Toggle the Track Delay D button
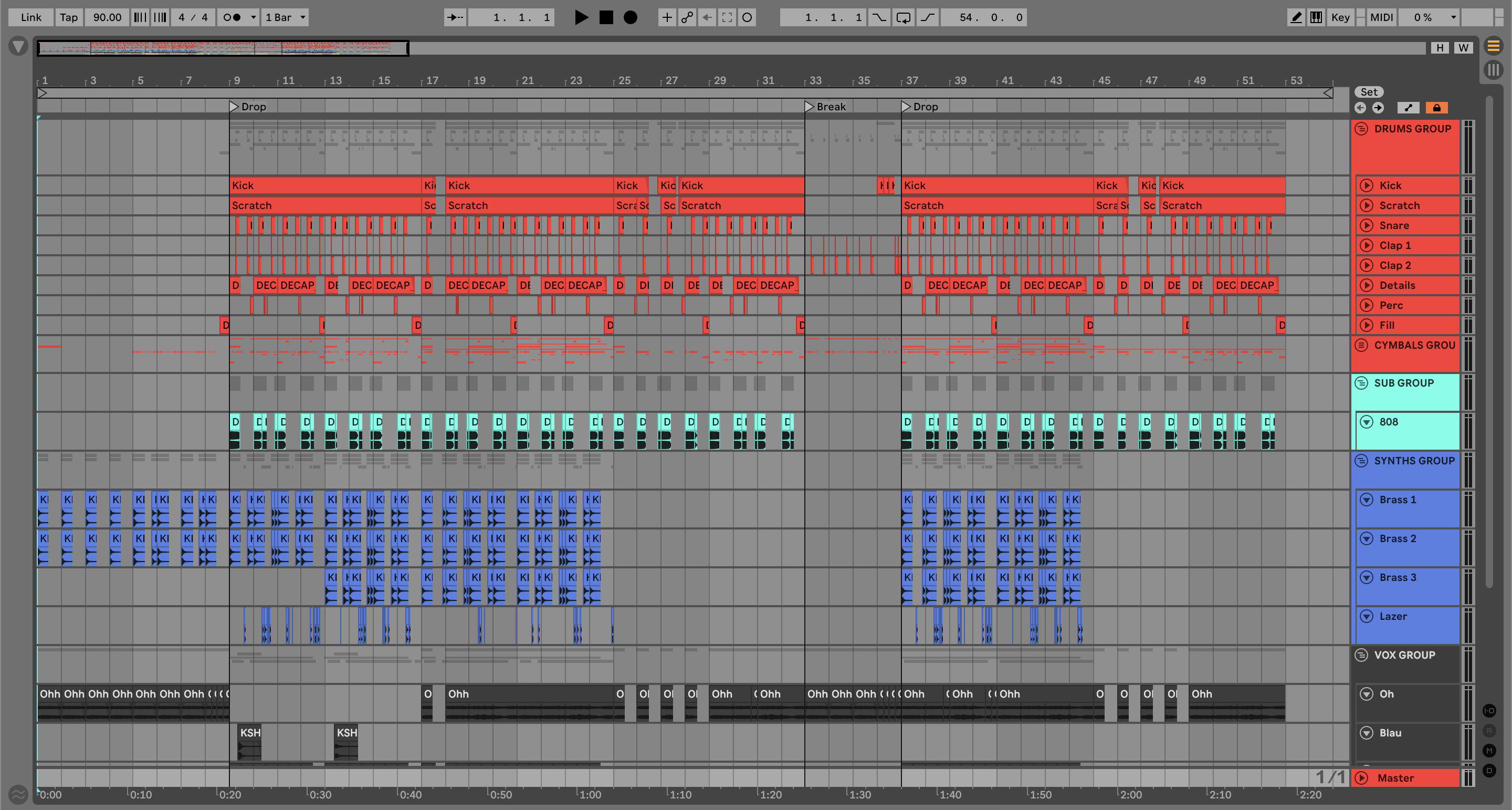 coord(1489,770)
